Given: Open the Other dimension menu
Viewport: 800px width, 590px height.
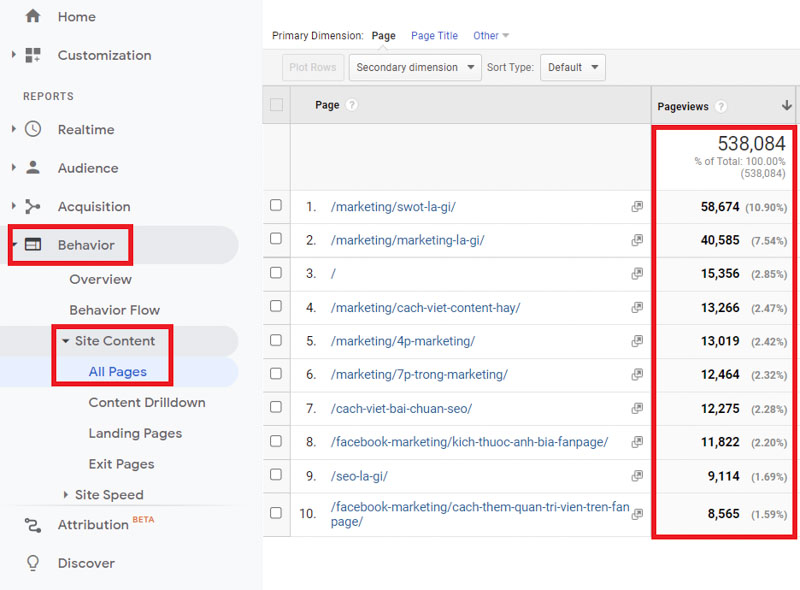Looking at the screenshot, I should tap(489, 35).
